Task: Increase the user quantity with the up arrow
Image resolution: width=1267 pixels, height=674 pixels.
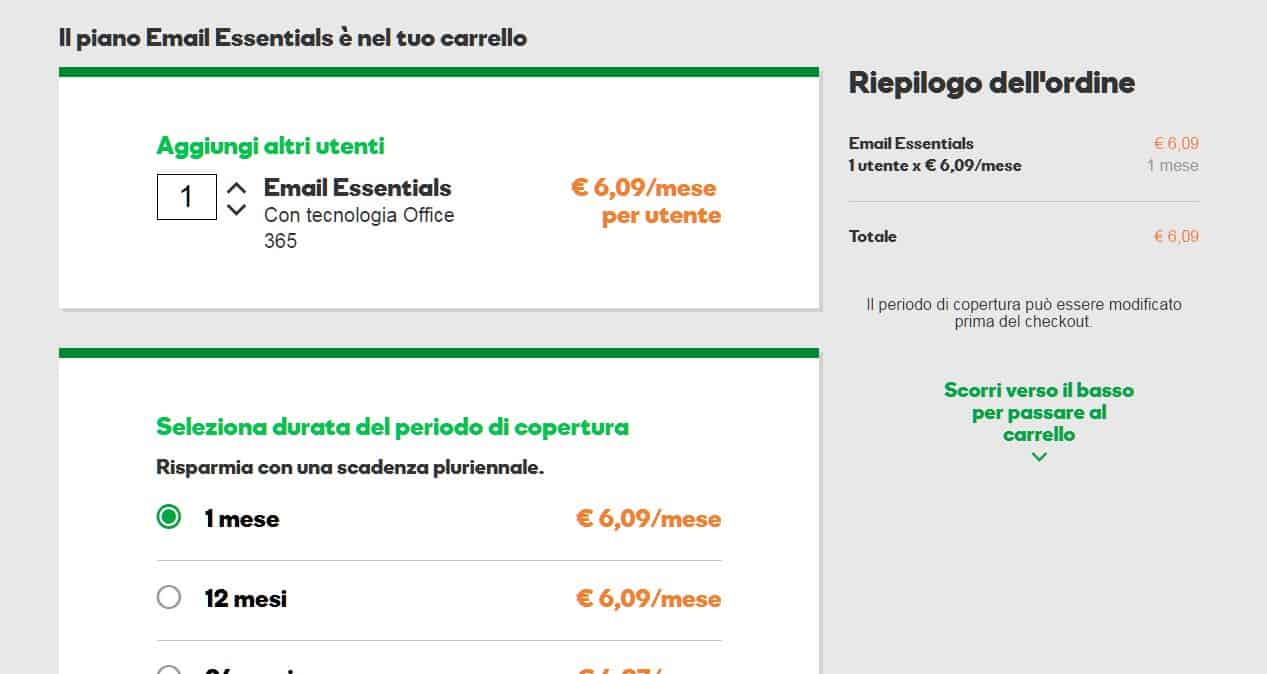Action: pyautogui.click(x=236, y=185)
